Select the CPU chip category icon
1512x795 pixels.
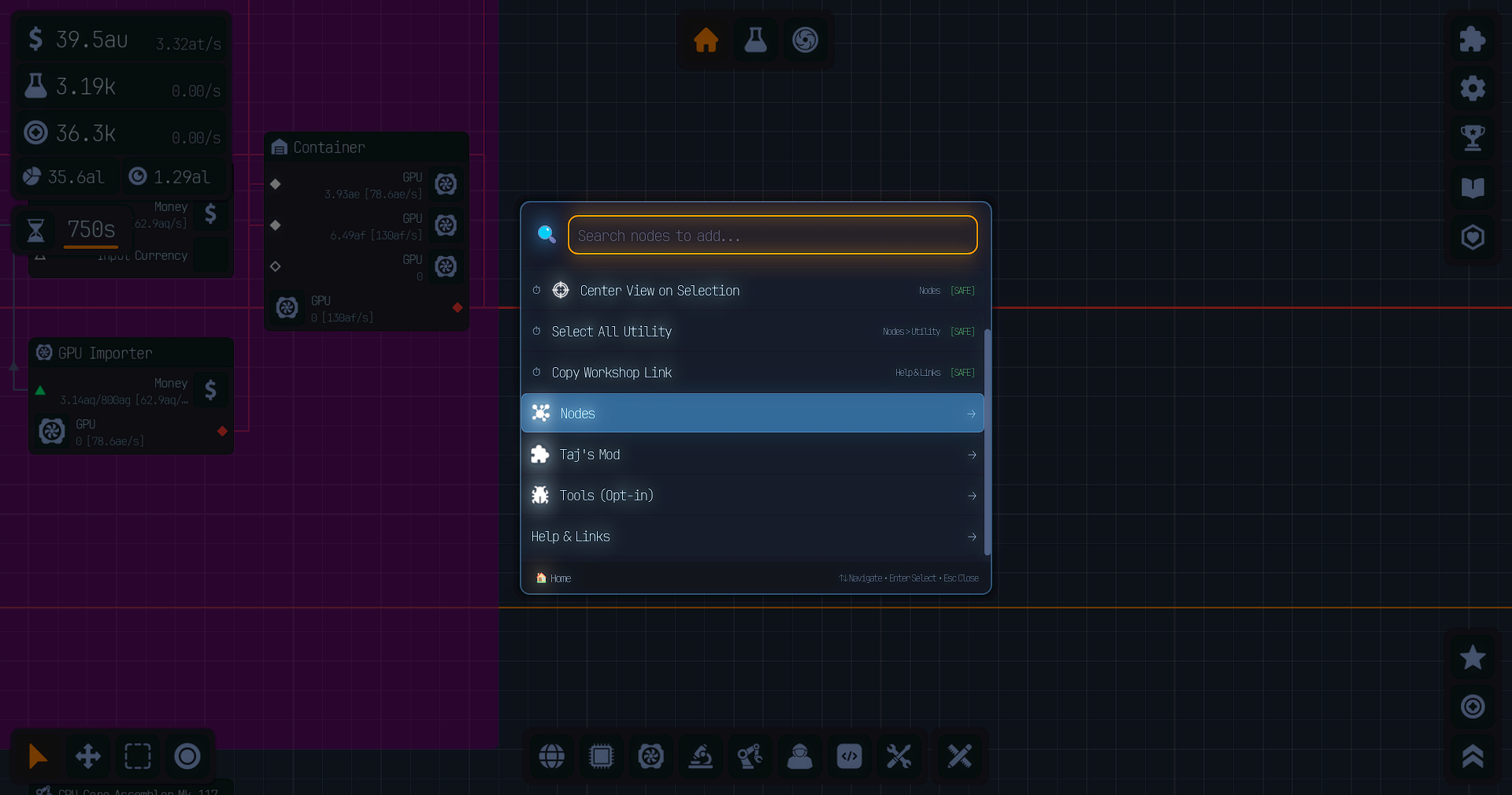601,756
